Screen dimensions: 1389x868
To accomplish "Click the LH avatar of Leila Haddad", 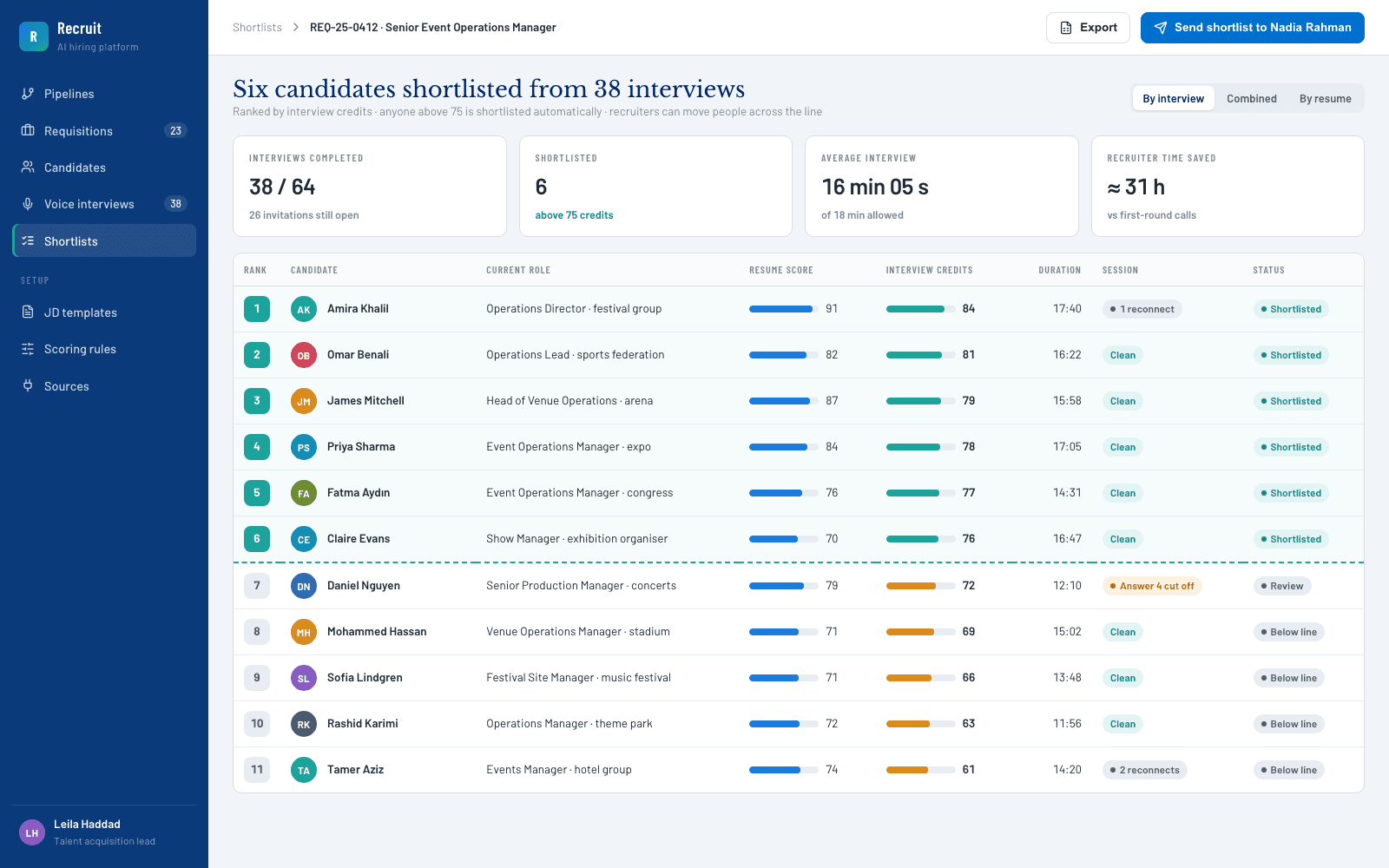I will pyautogui.click(x=32, y=832).
